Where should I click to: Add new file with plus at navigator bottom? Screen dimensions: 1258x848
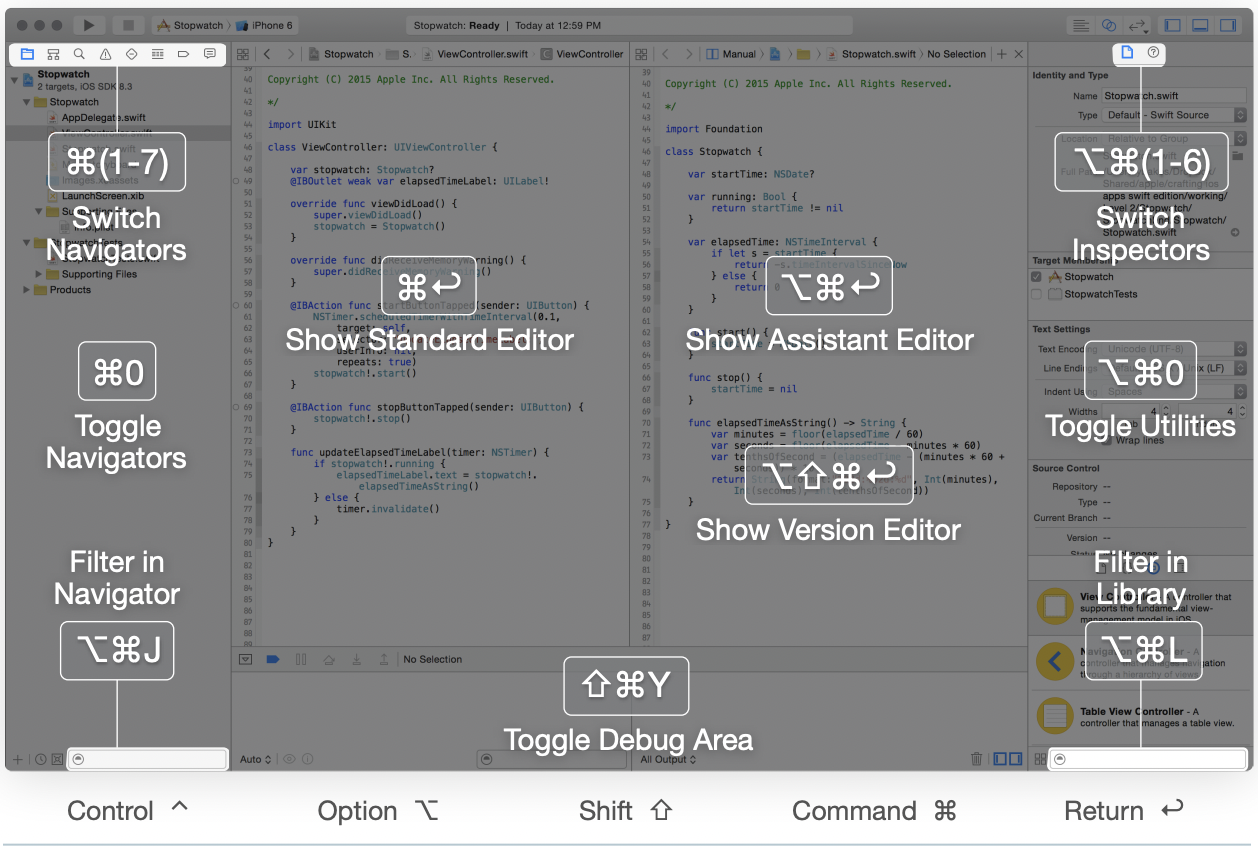pos(17,759)
